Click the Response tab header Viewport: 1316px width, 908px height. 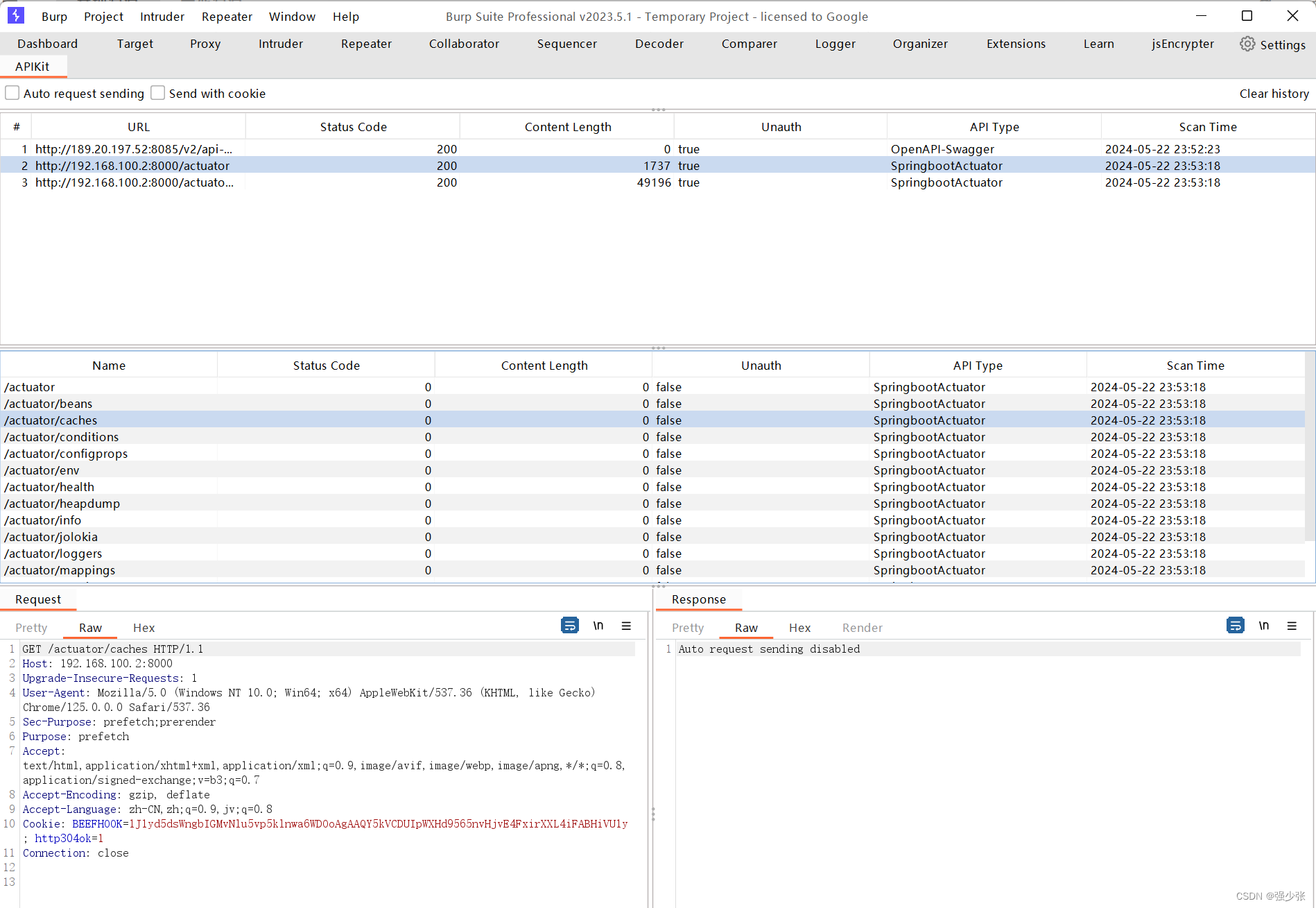click(x=698, y=599)
